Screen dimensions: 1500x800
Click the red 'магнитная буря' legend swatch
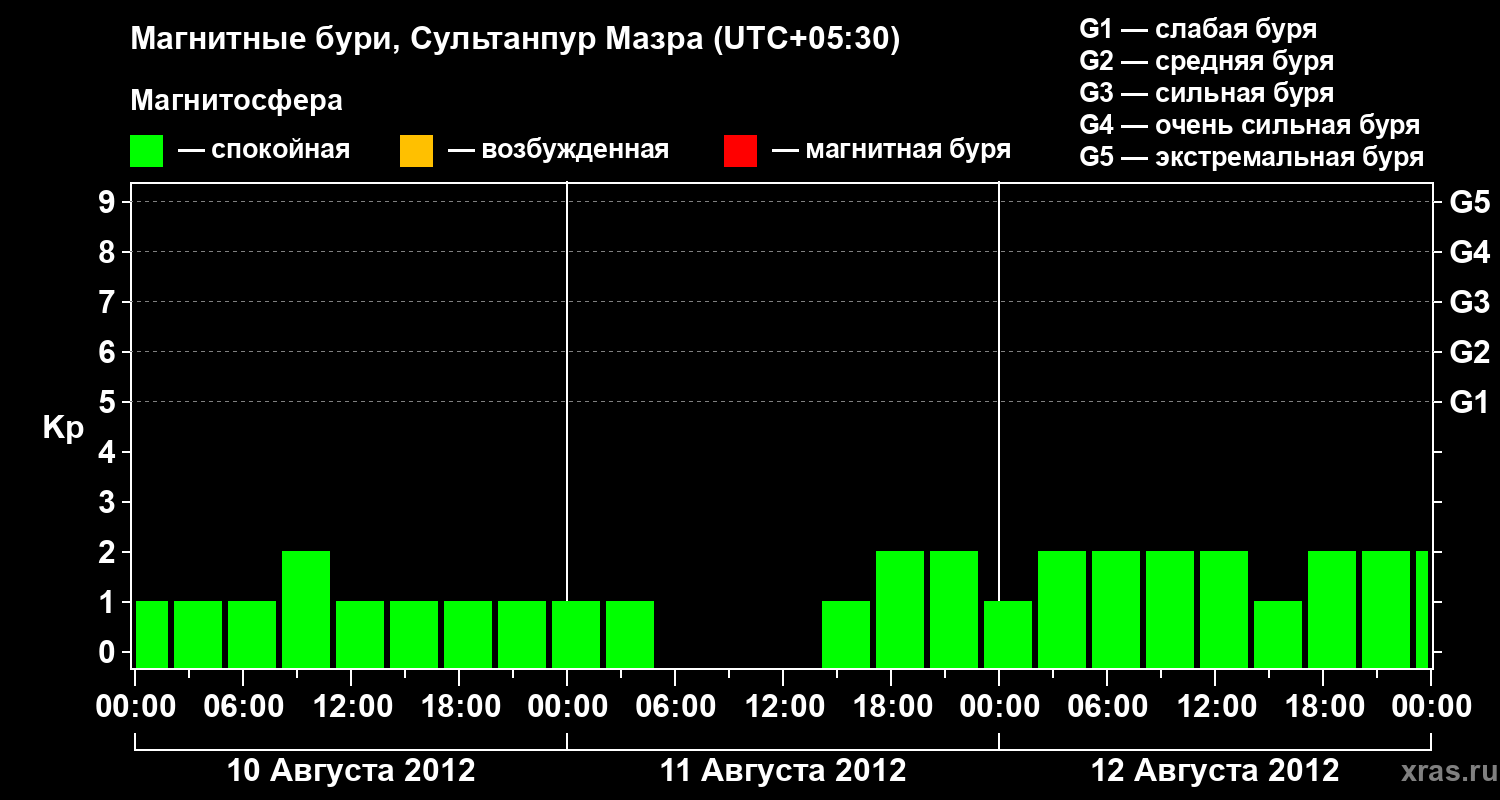coord(740,151)
